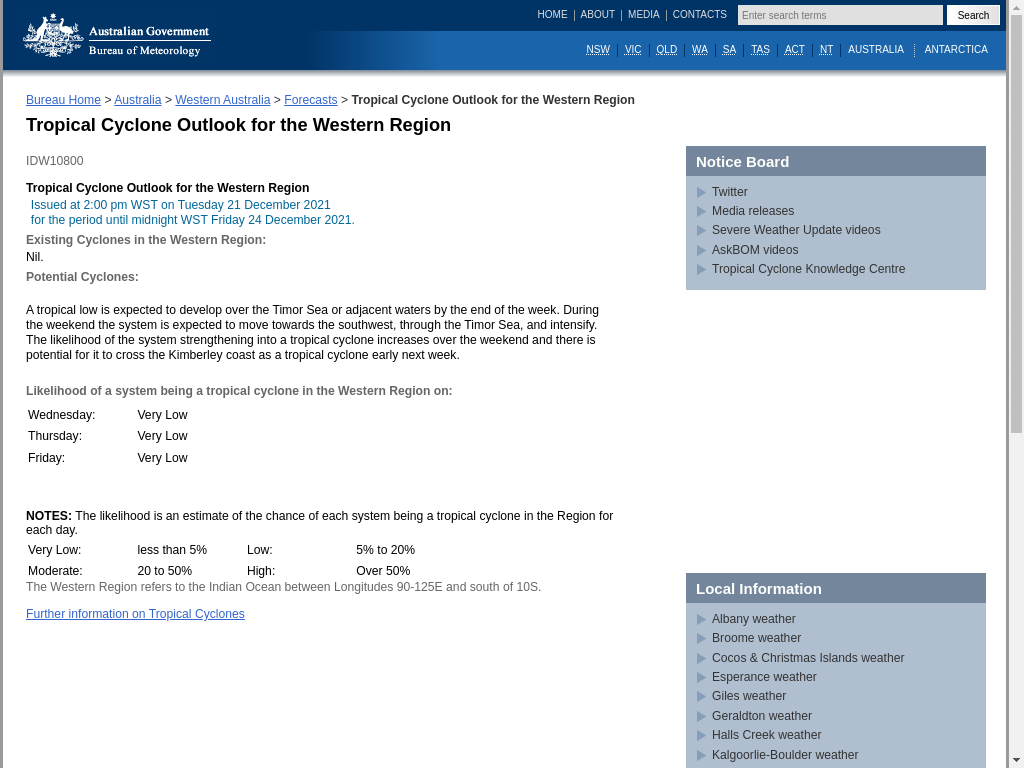Click the arrow icon beside Twitter

(701, 192)
